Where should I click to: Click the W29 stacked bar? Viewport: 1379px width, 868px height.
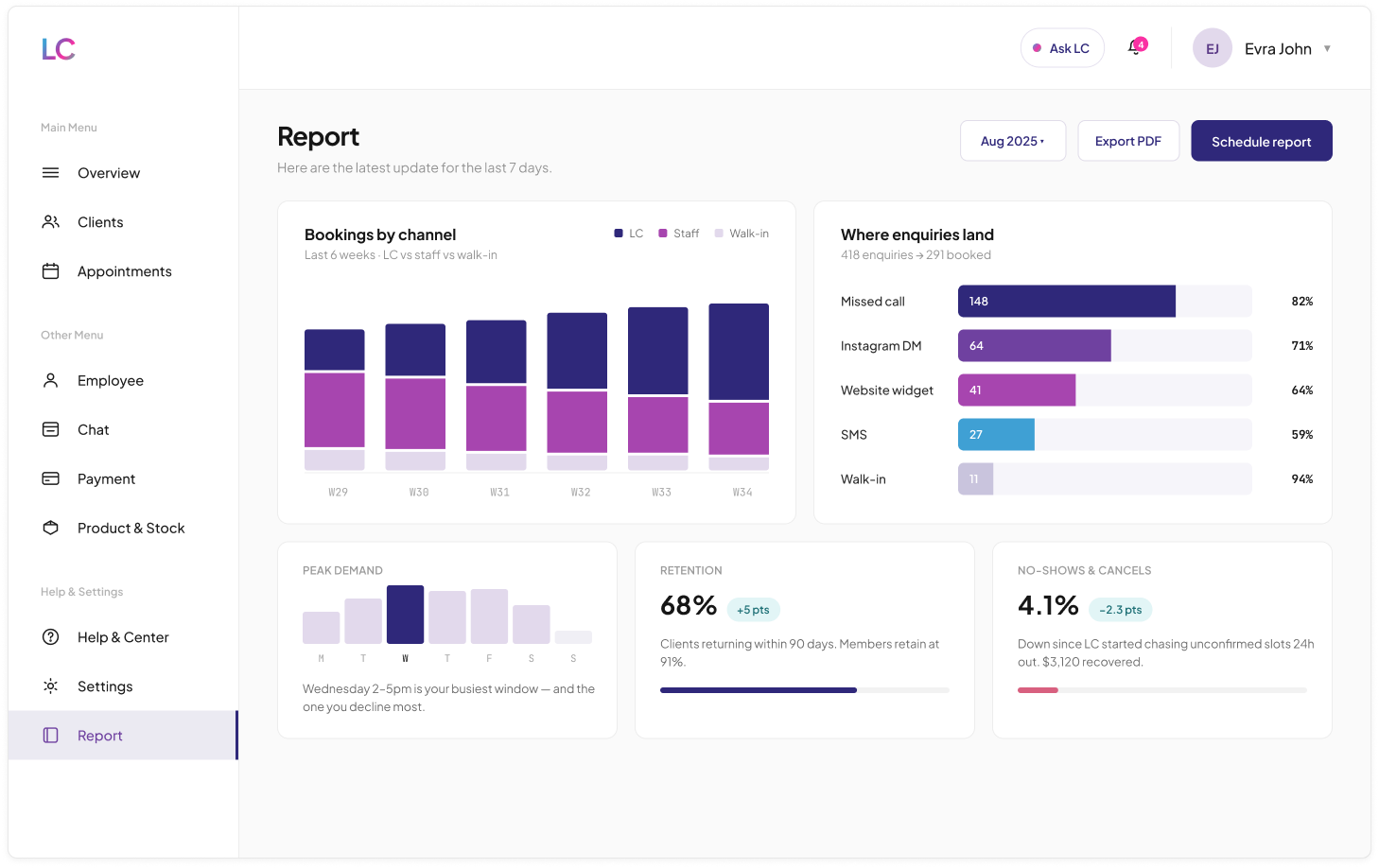click(x=335, y=400)
